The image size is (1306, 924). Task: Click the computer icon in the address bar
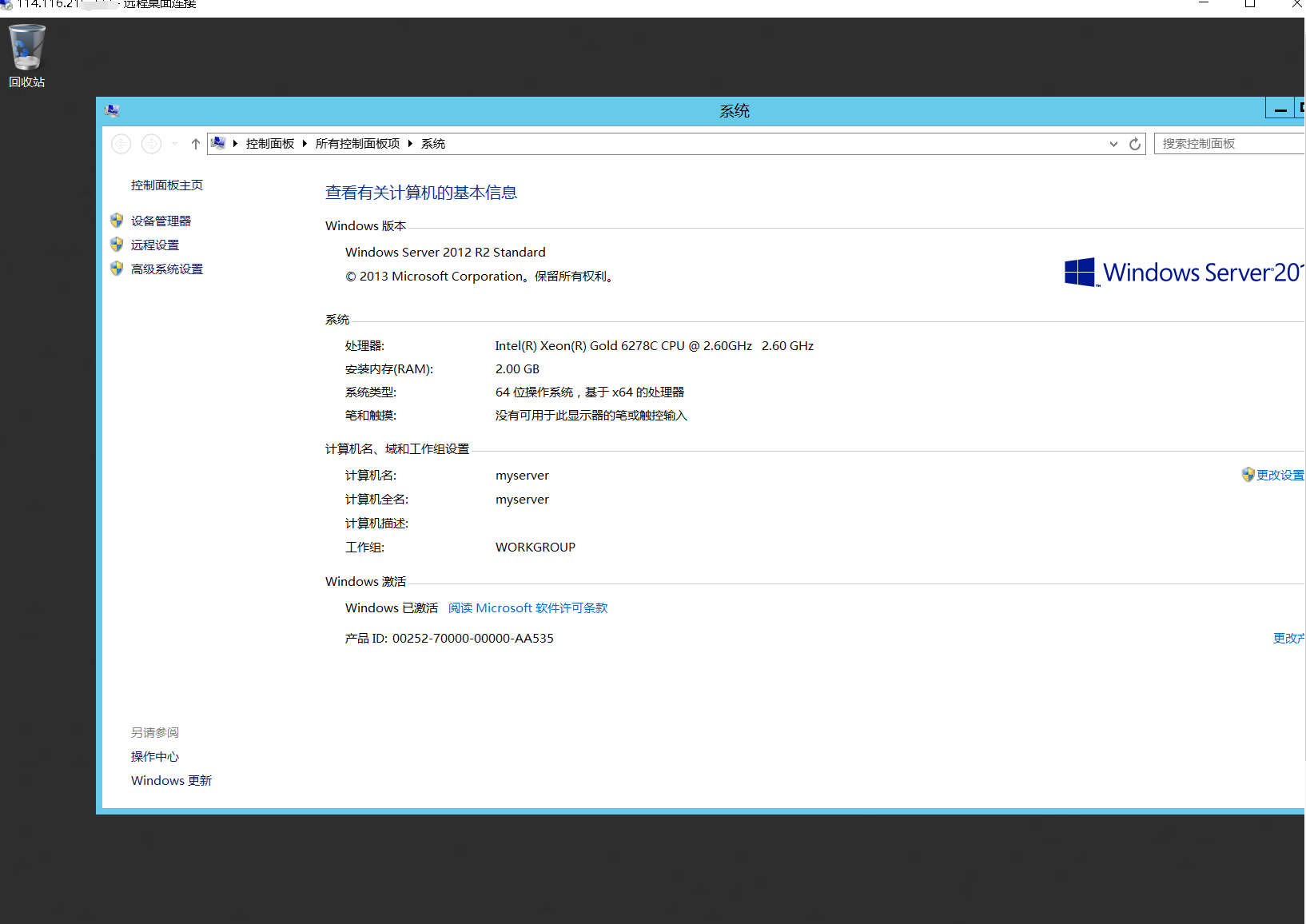[218, 143]
